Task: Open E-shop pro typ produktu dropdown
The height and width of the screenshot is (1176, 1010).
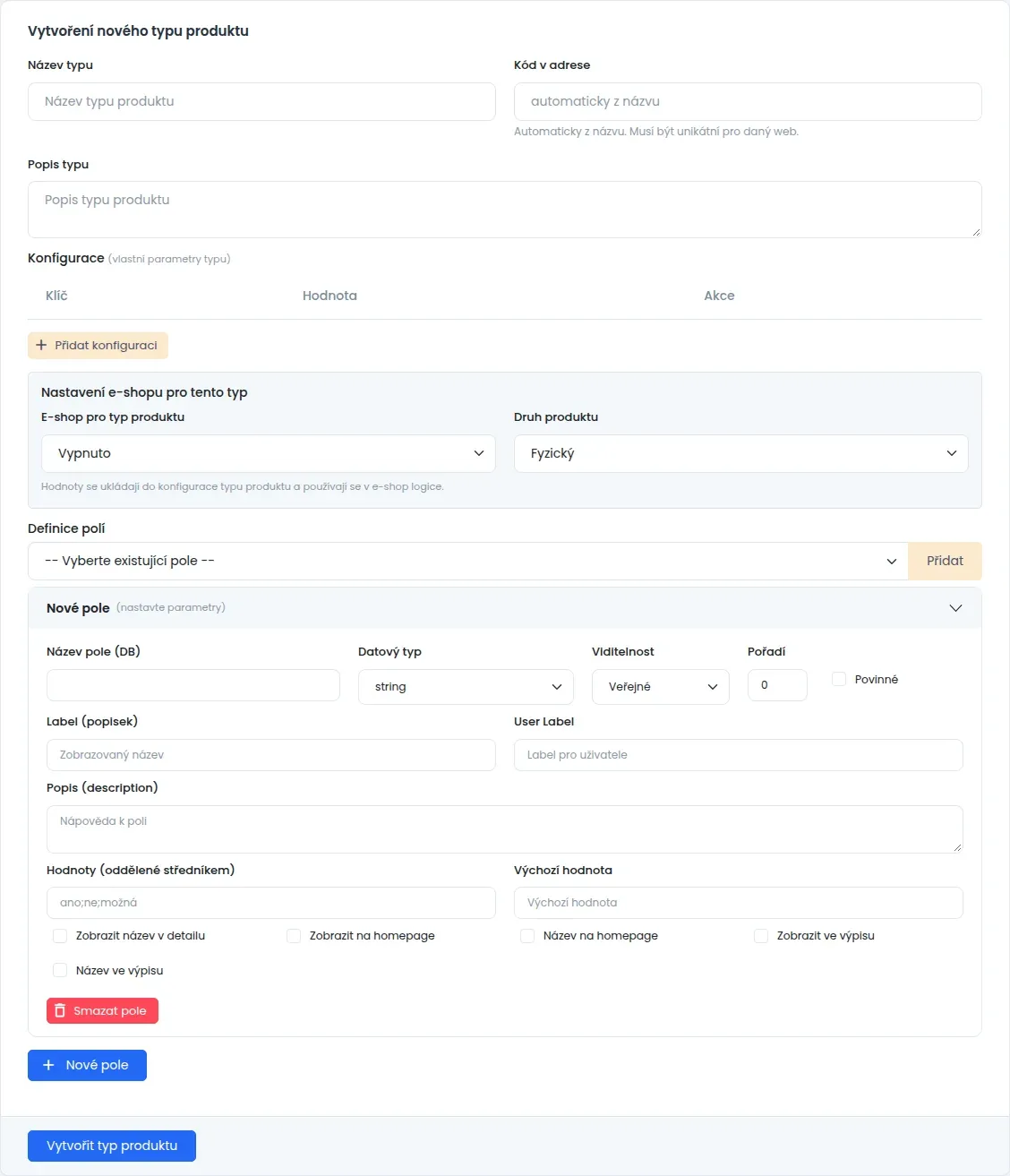Action: [269, 453]
